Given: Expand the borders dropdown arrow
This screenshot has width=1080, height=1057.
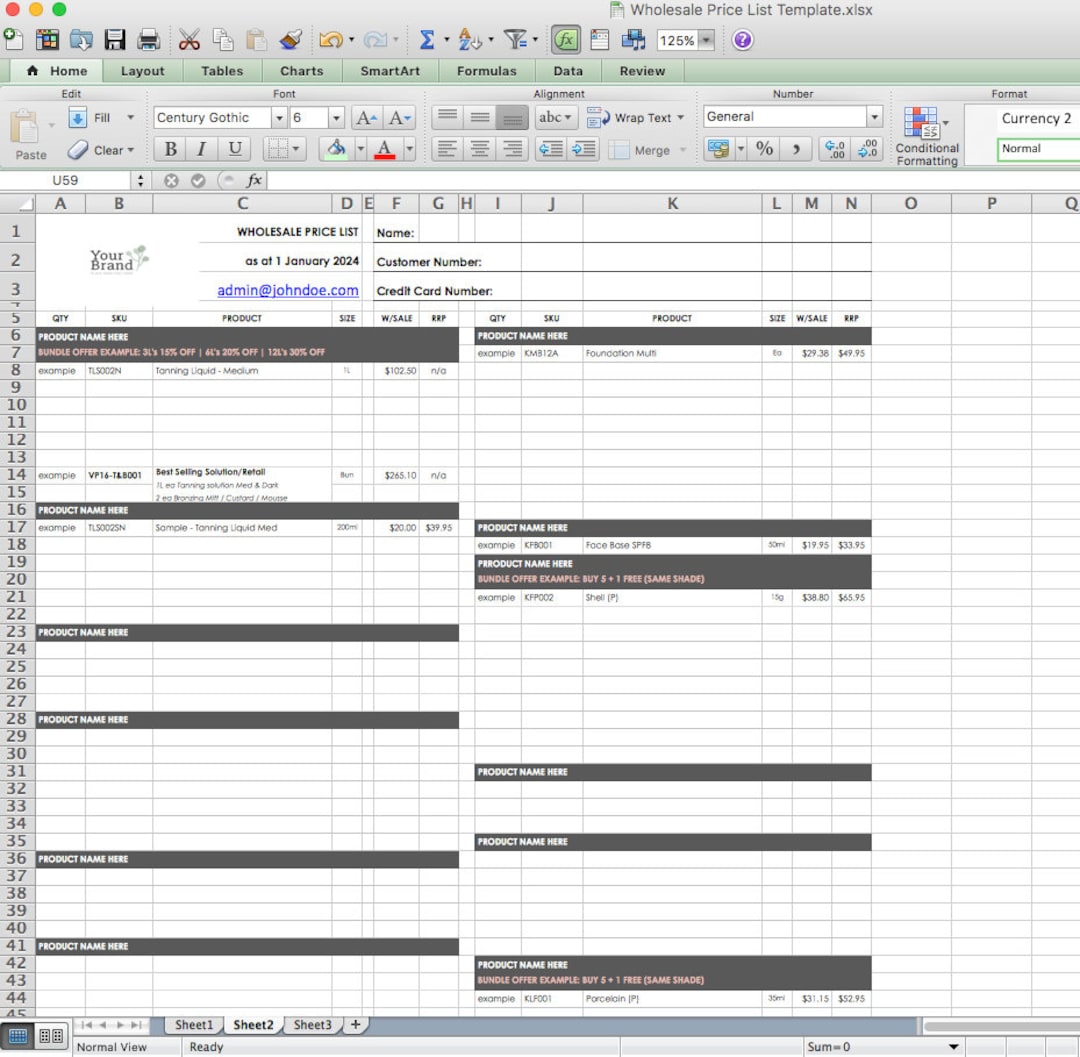Looking at the screenshot, I should coord(295,149).
